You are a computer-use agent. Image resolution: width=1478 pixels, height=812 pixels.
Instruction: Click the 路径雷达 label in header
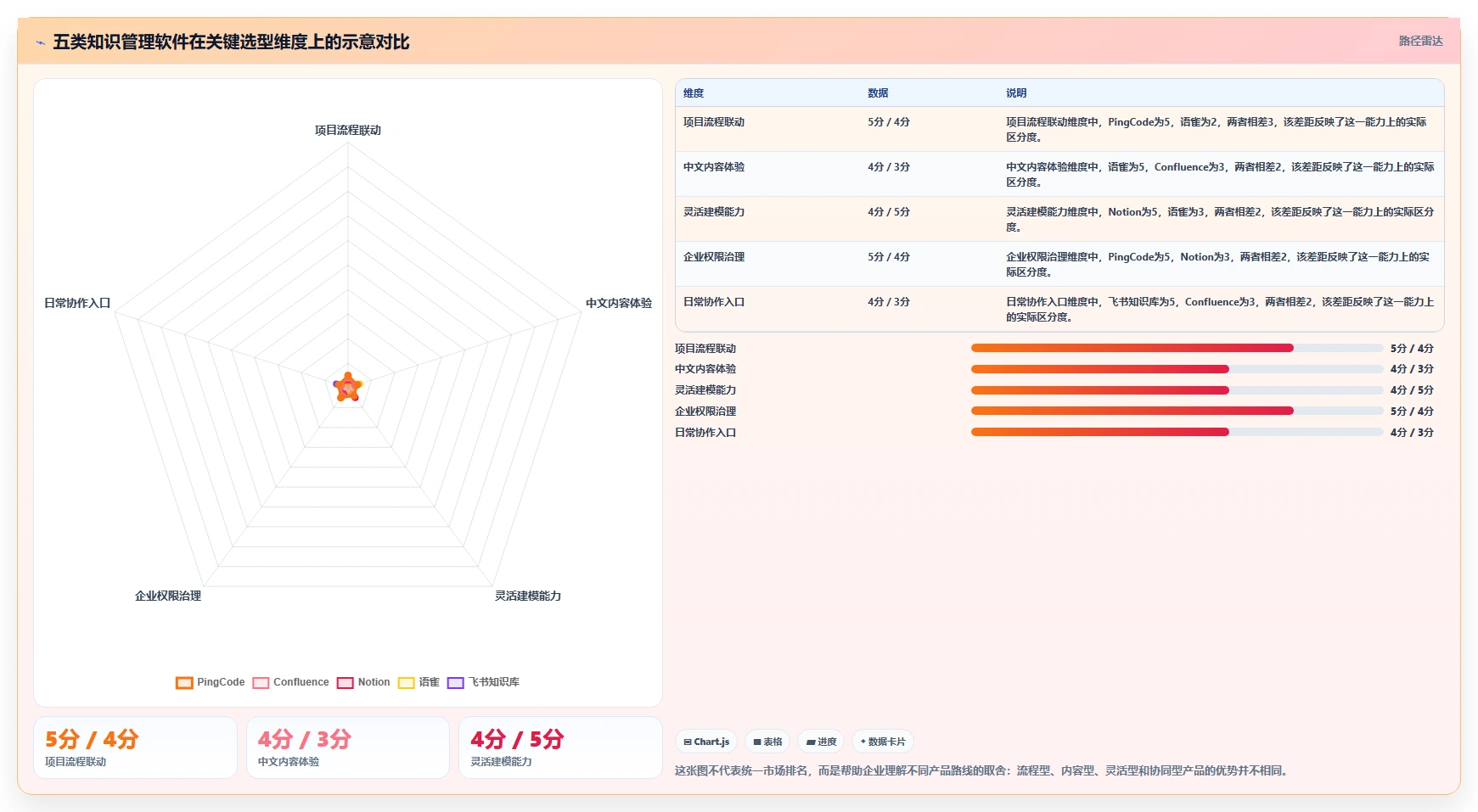(1420, 41)
